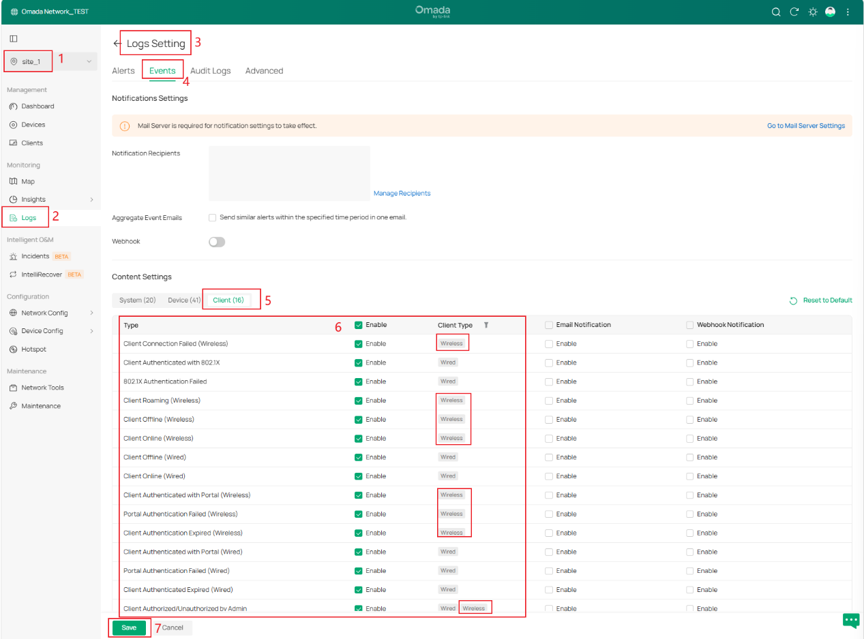
Task: Open the Manage Recipients link
Action: pyautogui.click(x=402, y=193)
